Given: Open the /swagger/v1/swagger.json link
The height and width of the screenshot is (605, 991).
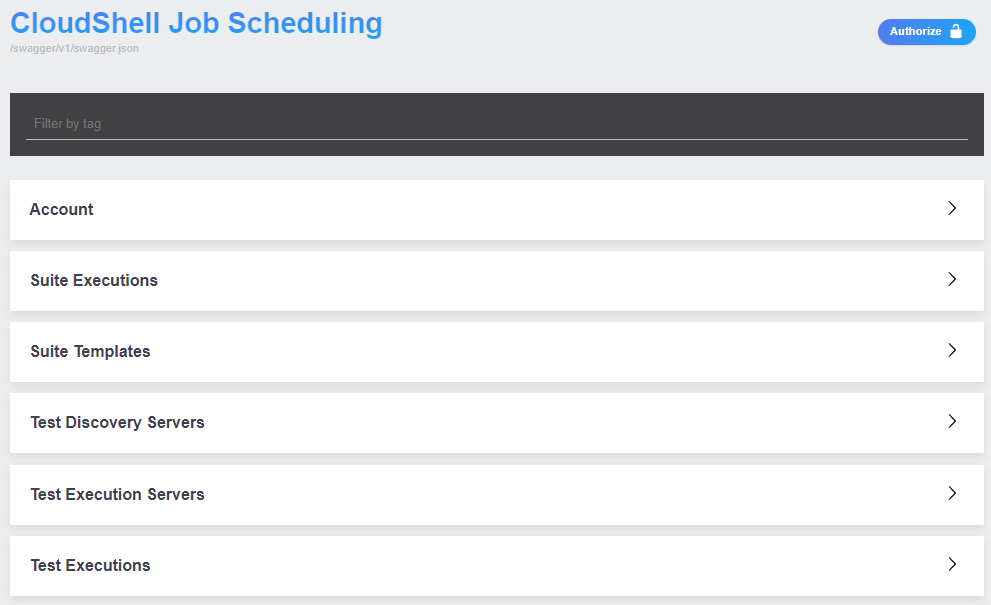Looking at the screenshot, I should tap(74, 48).
